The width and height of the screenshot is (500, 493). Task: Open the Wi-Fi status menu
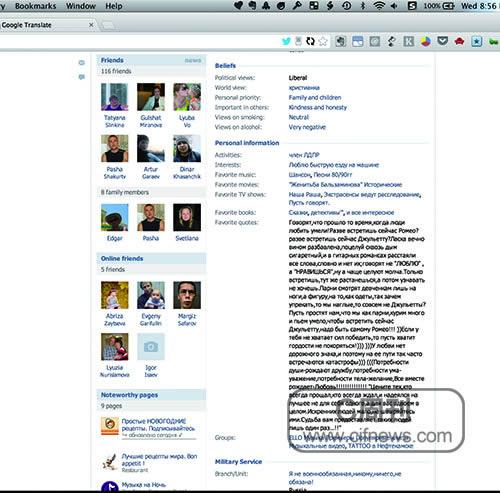coord(379,6)
